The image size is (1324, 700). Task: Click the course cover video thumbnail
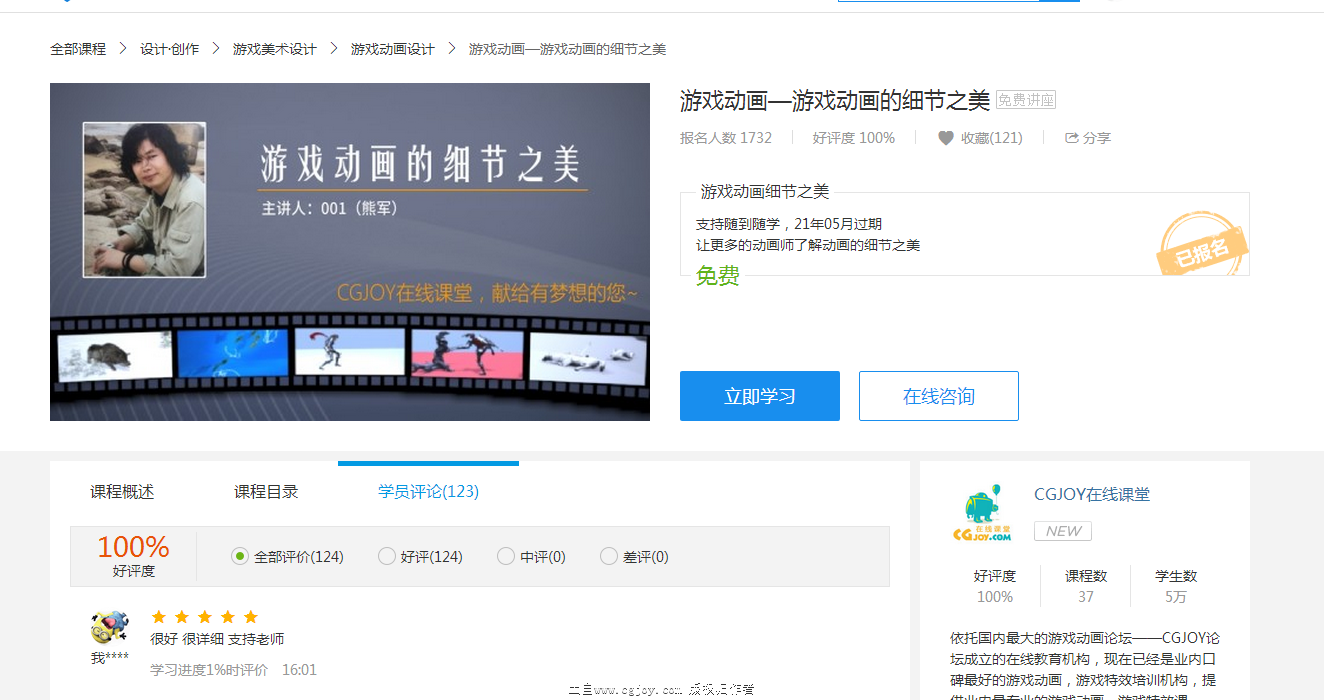click(349, 251)
